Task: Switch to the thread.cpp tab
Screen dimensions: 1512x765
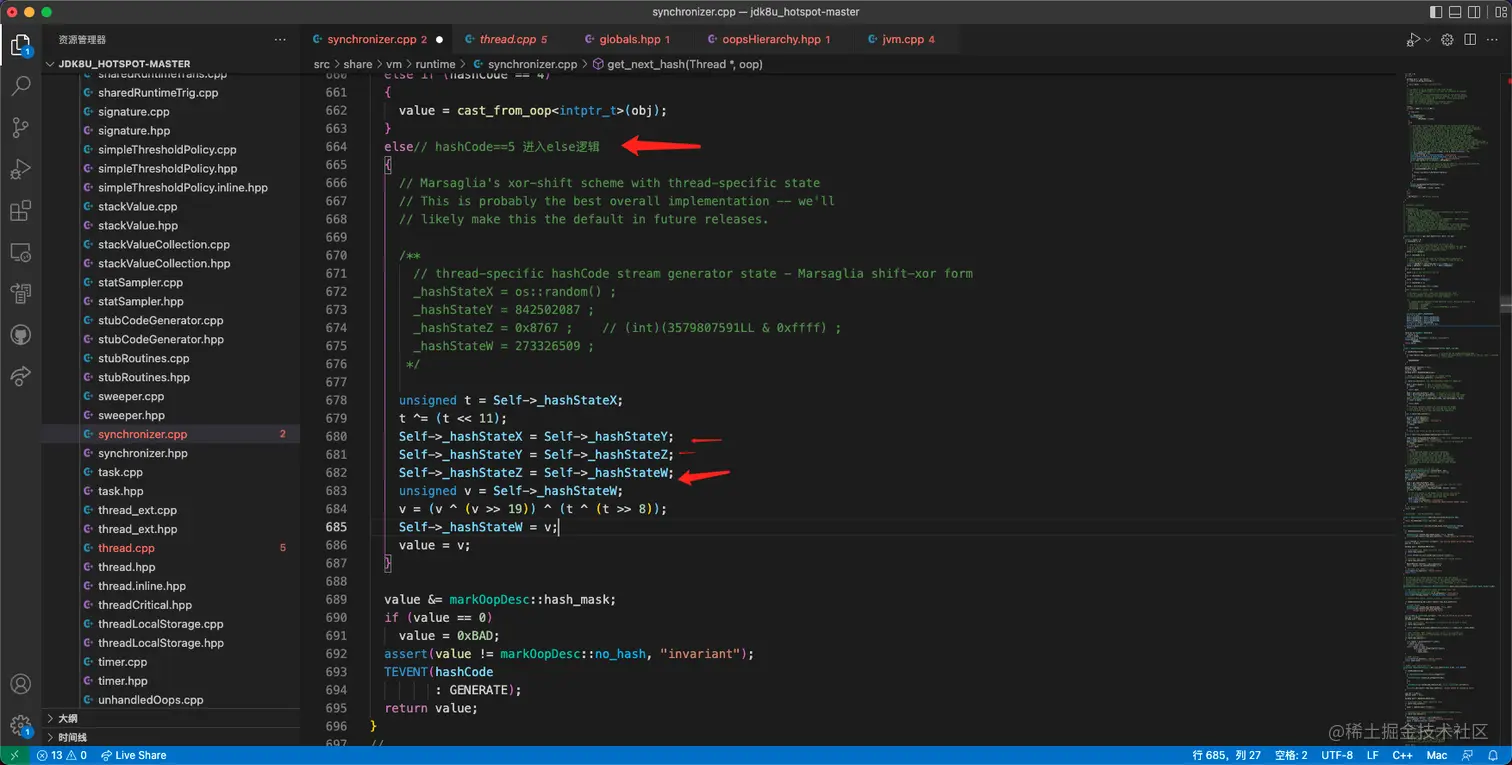Action: click(x=514, y=39)
